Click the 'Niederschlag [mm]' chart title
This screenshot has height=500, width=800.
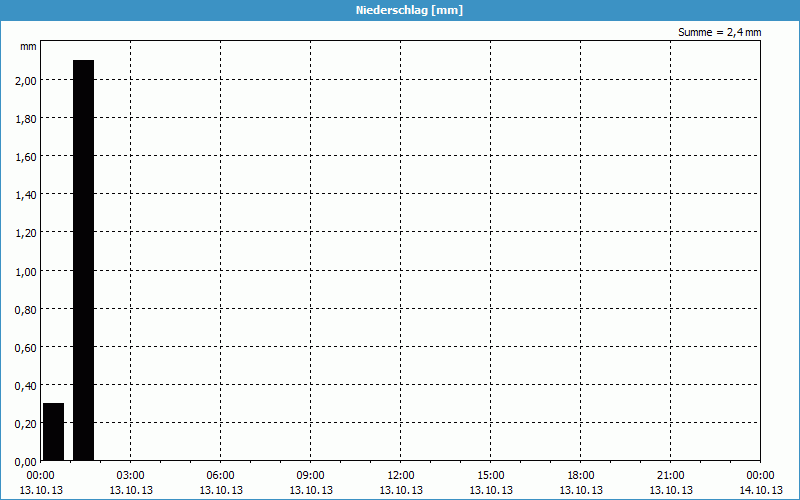click(x=409, y=10)
